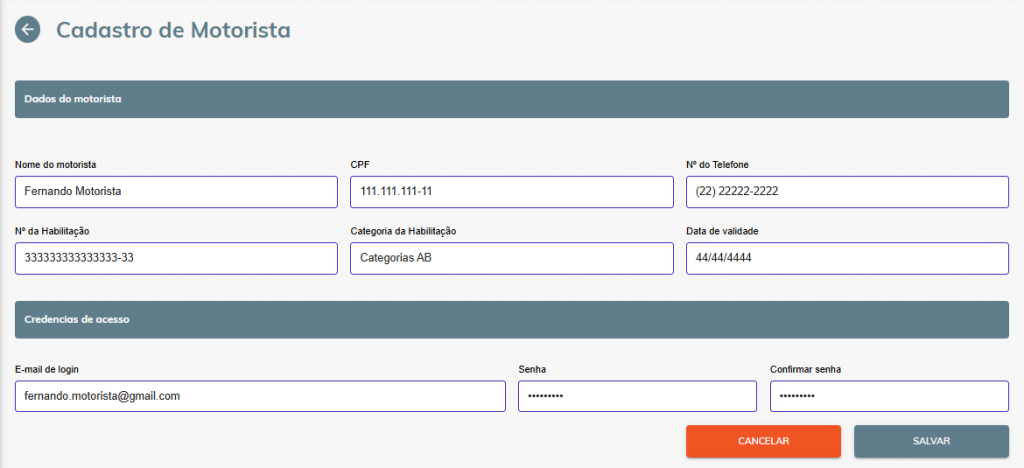Click the Nome do motorista input field
The width and height of the screenshot is (1024, 468).
coord(176,192)
